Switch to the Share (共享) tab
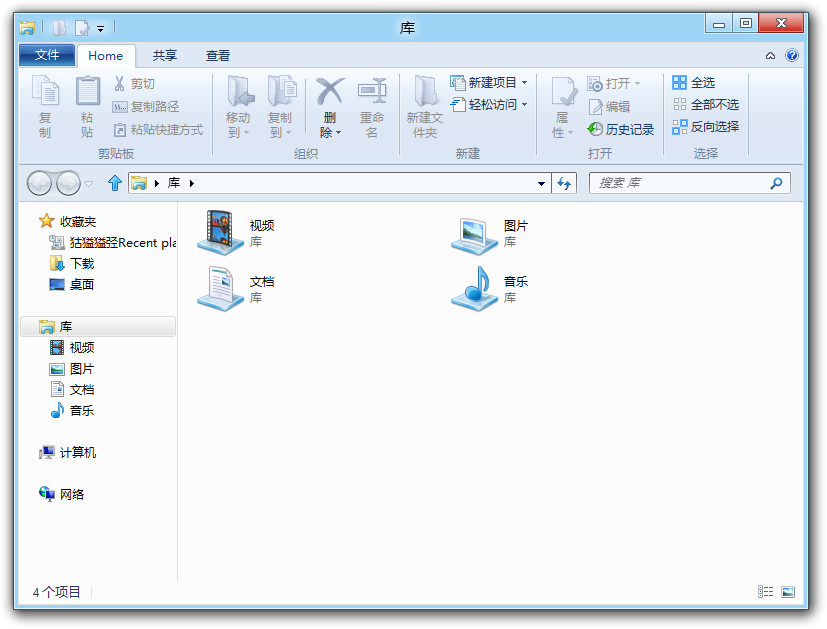The image size is (827, 629). 165,55
